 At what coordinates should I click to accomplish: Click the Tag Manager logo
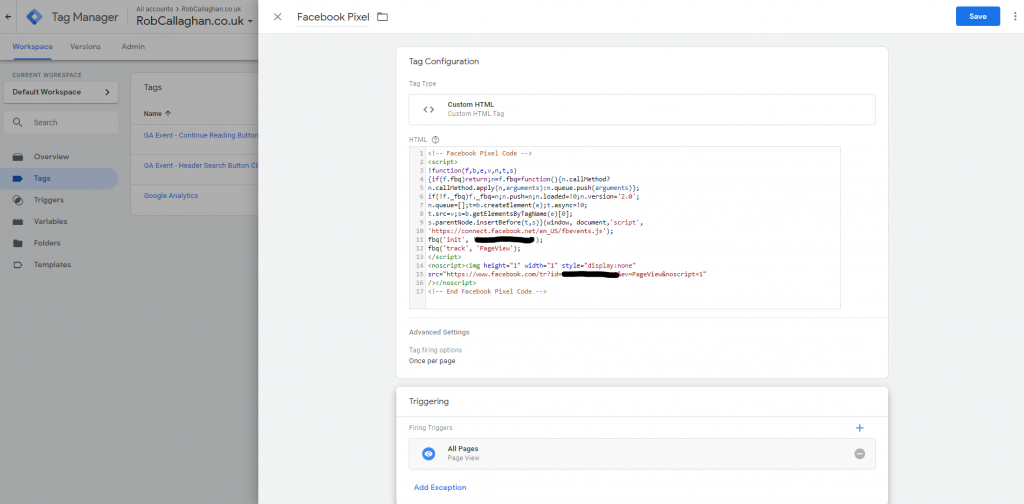[x=35, y=17]
